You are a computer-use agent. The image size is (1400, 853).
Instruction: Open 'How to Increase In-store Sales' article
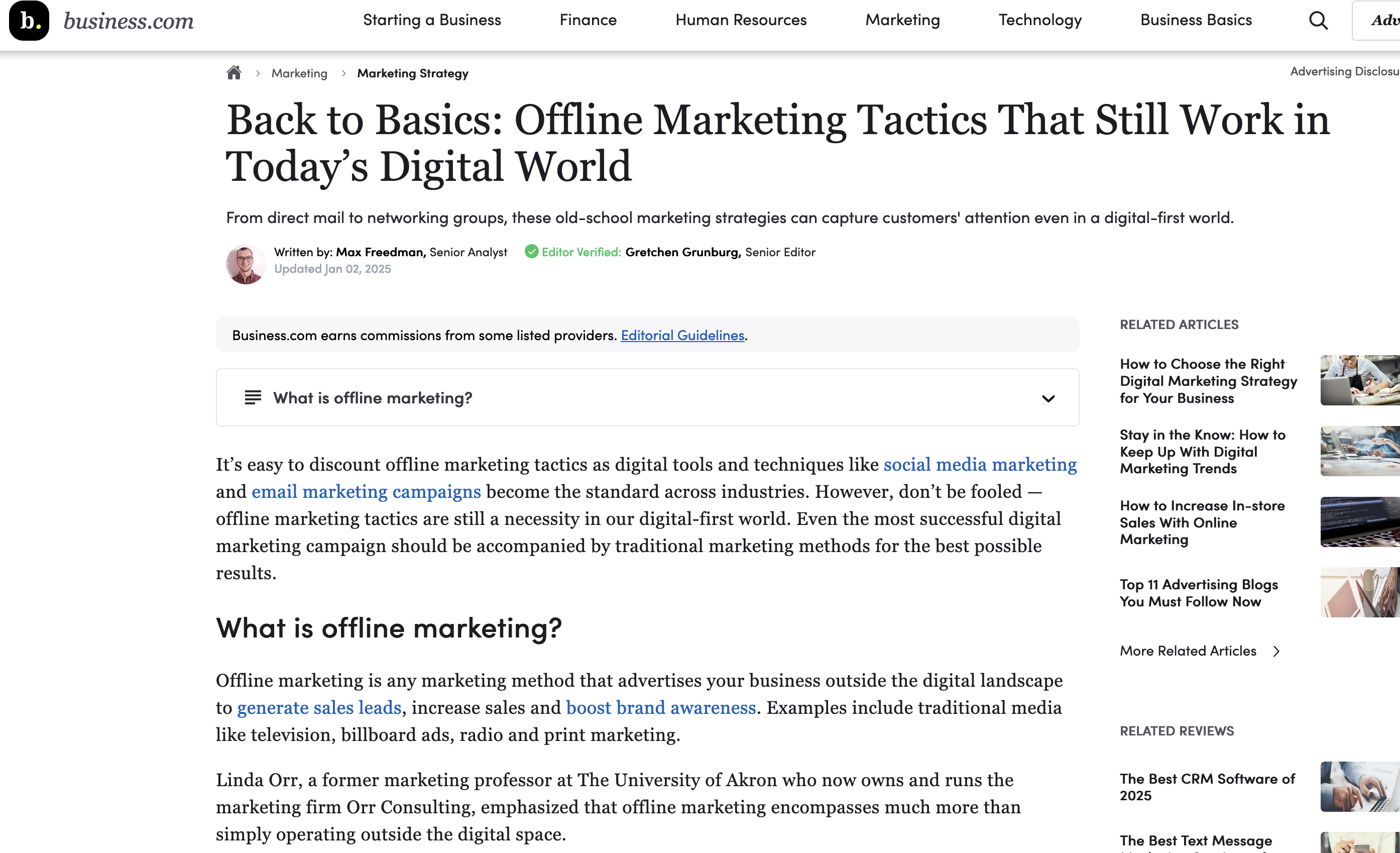(x=1202, y=522)
